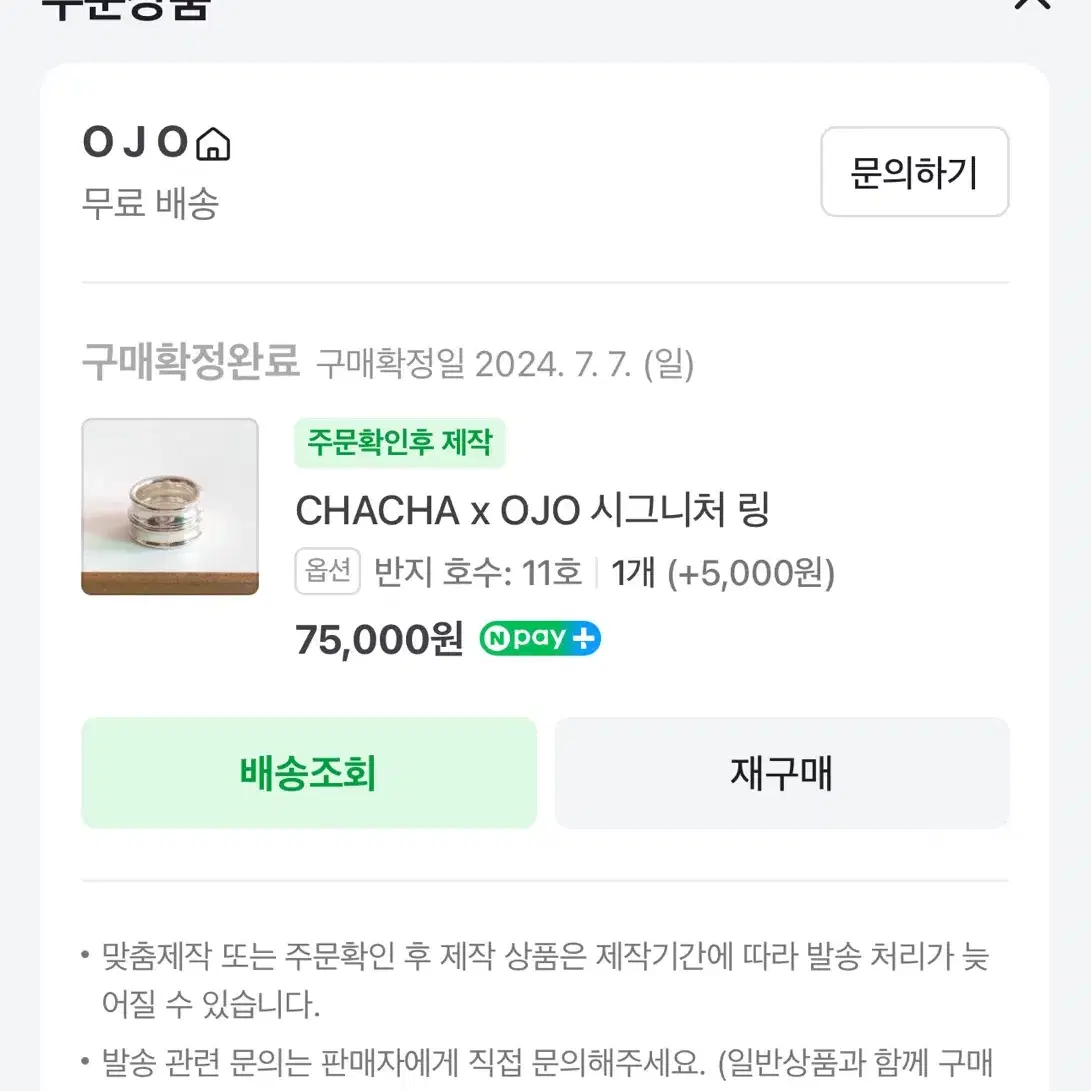This screenshot has width=1091, height=1091.
Task: Close the order product panel
Action: [1033, 4]
